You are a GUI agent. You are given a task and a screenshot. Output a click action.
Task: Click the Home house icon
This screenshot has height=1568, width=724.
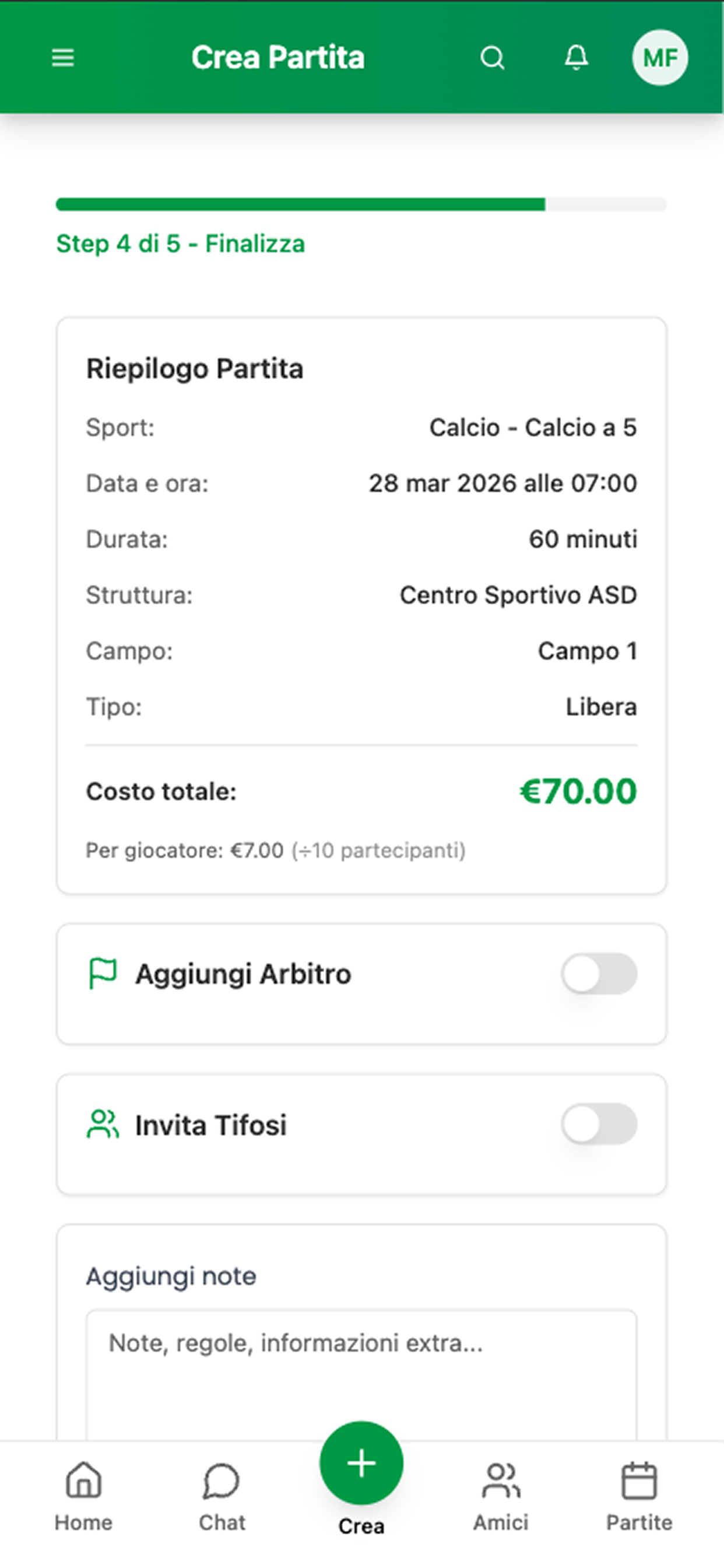(x=83, y=1480)
